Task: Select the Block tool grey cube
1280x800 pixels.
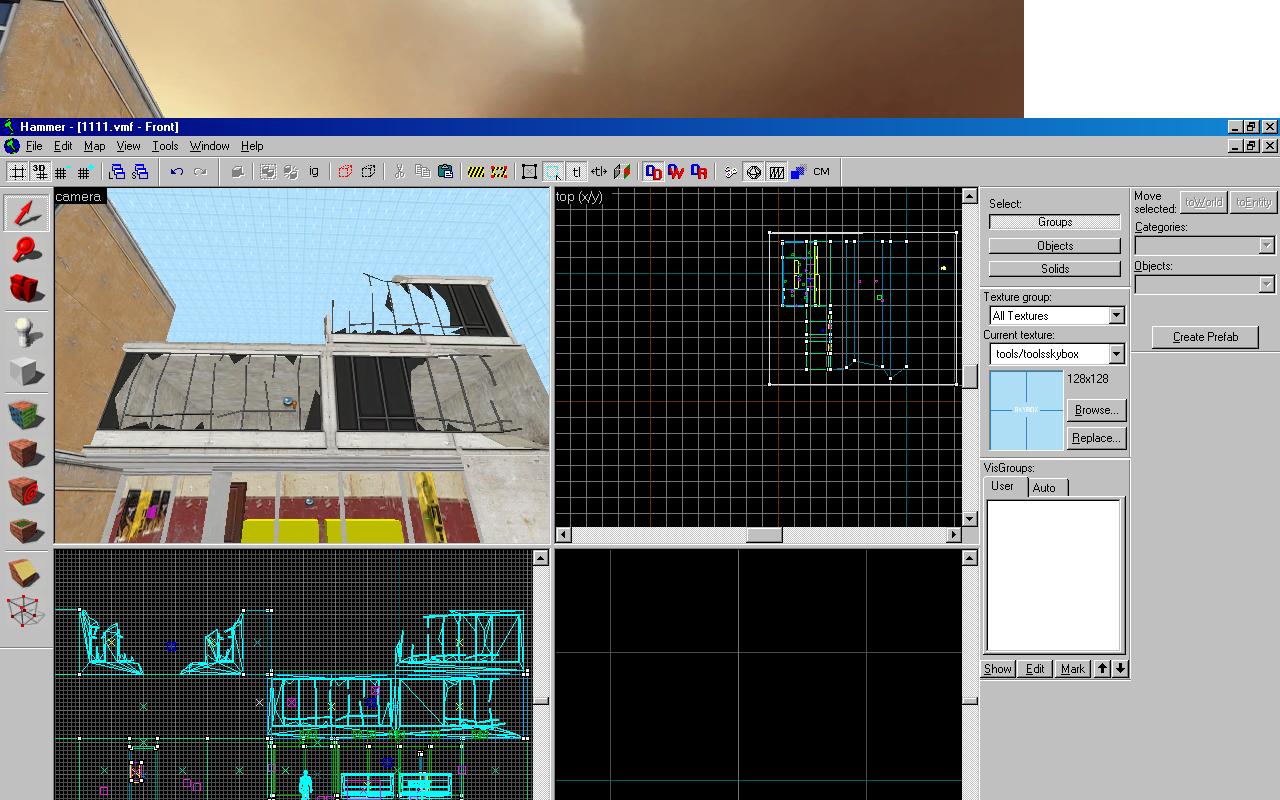Action: pyautogui.click(x=27, y=371)
